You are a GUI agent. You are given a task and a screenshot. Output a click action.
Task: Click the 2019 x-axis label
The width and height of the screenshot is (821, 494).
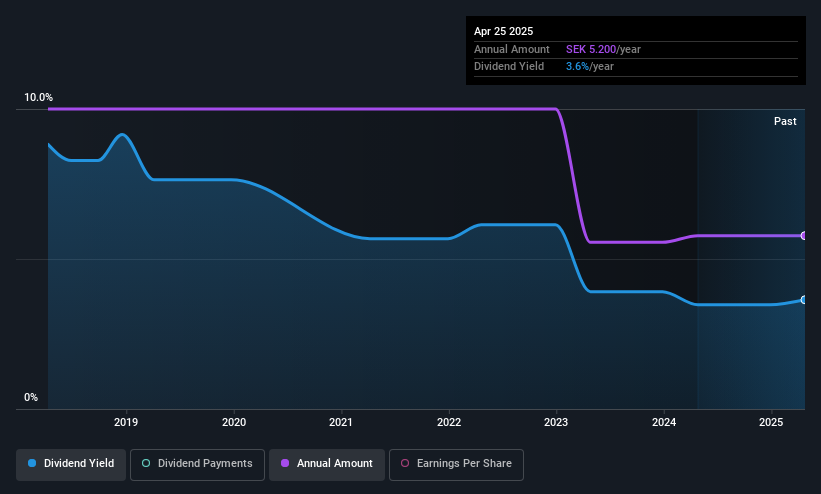[x=126, y=422]
